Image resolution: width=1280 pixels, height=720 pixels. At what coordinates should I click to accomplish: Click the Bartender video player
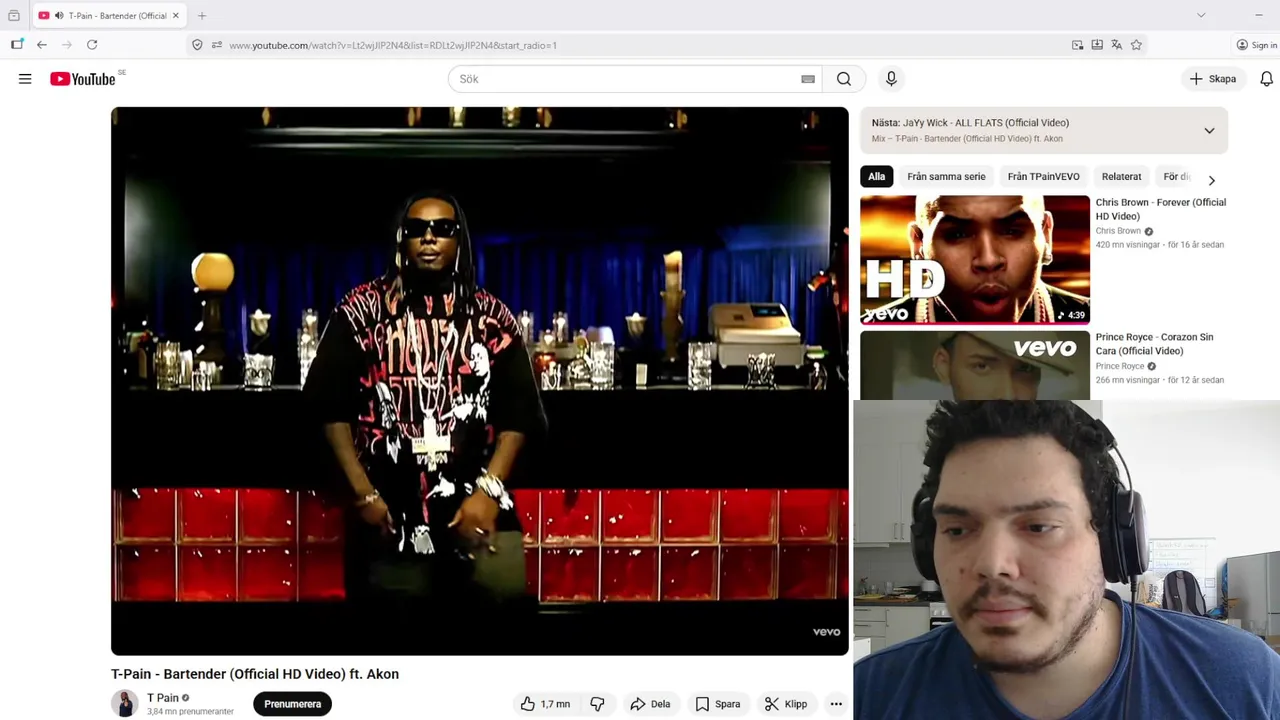(x=480, y=381)
